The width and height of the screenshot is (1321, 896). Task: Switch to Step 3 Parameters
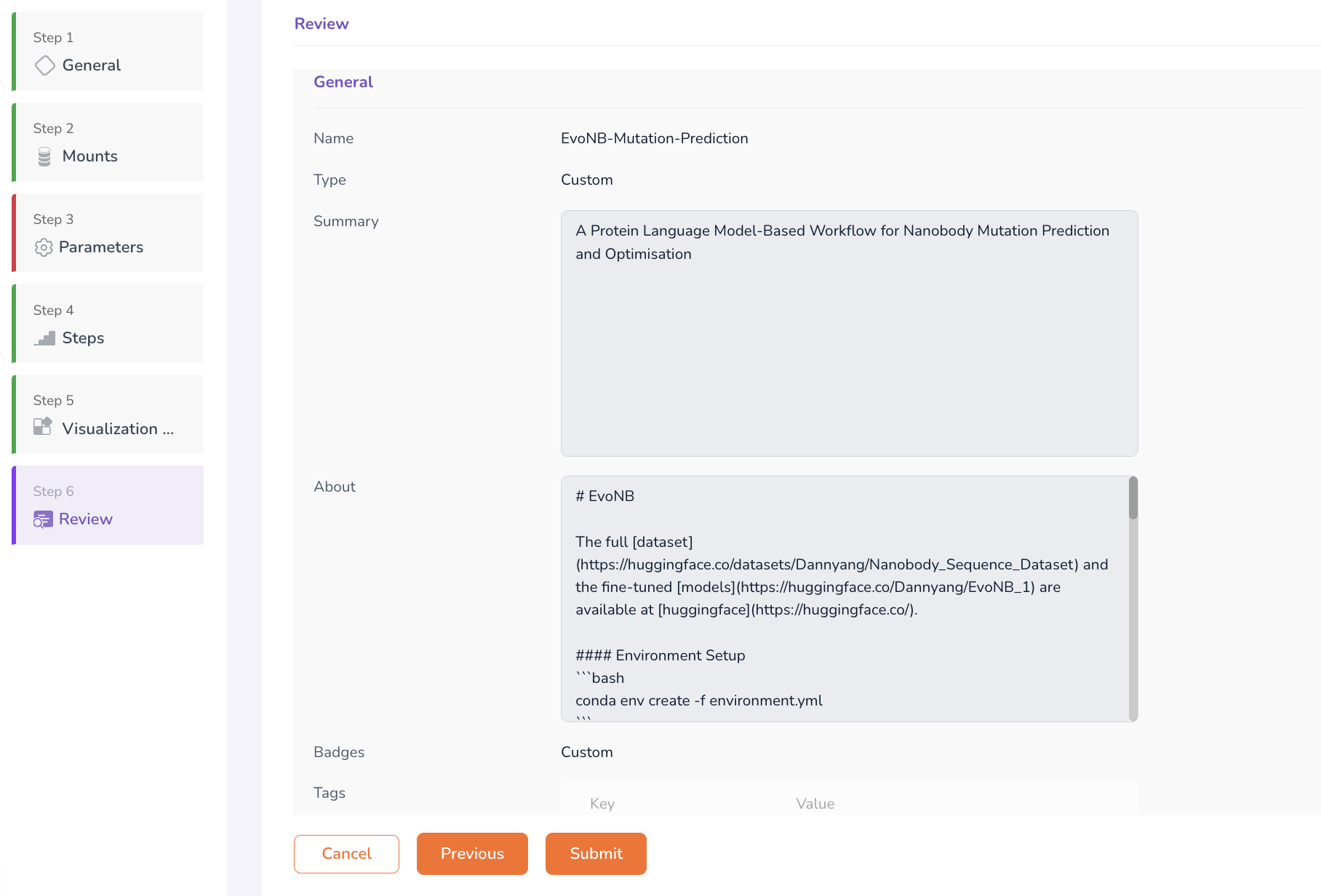(x=109, y=233)
